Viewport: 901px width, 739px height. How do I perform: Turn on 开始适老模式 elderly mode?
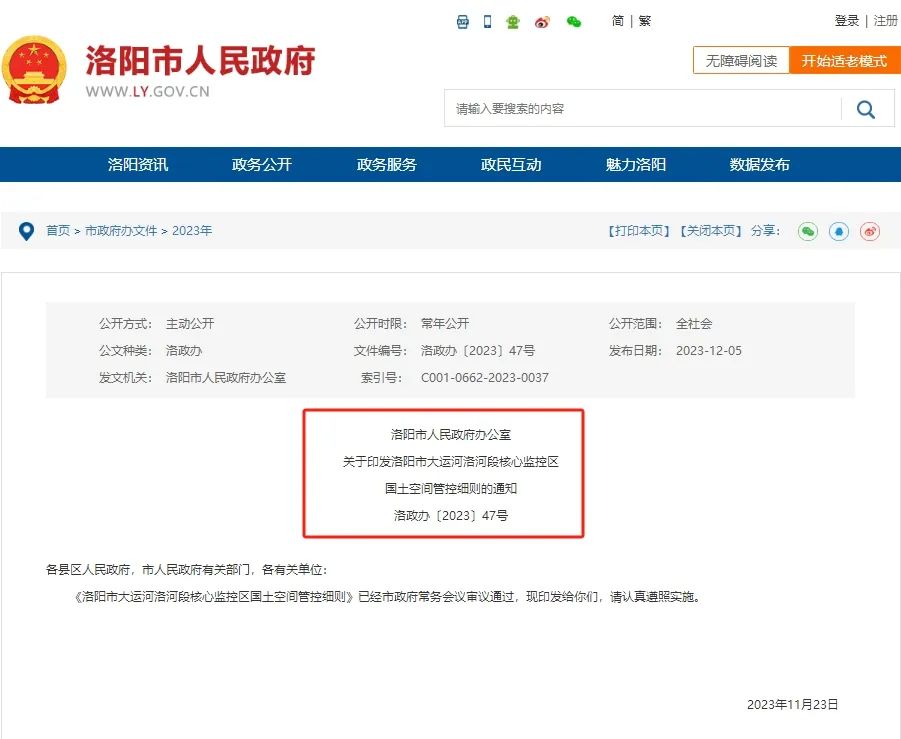pos(844,61)
